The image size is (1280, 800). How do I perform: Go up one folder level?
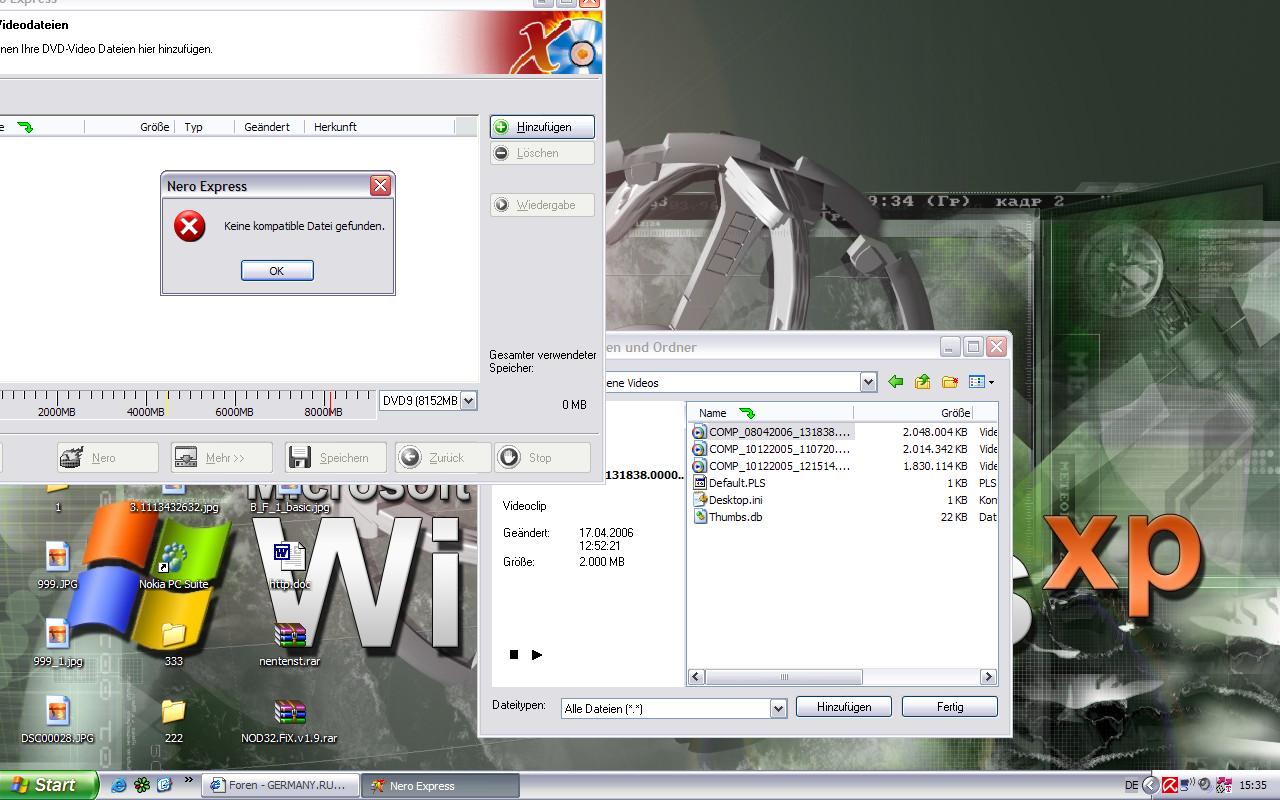click(x=922, y=382)
